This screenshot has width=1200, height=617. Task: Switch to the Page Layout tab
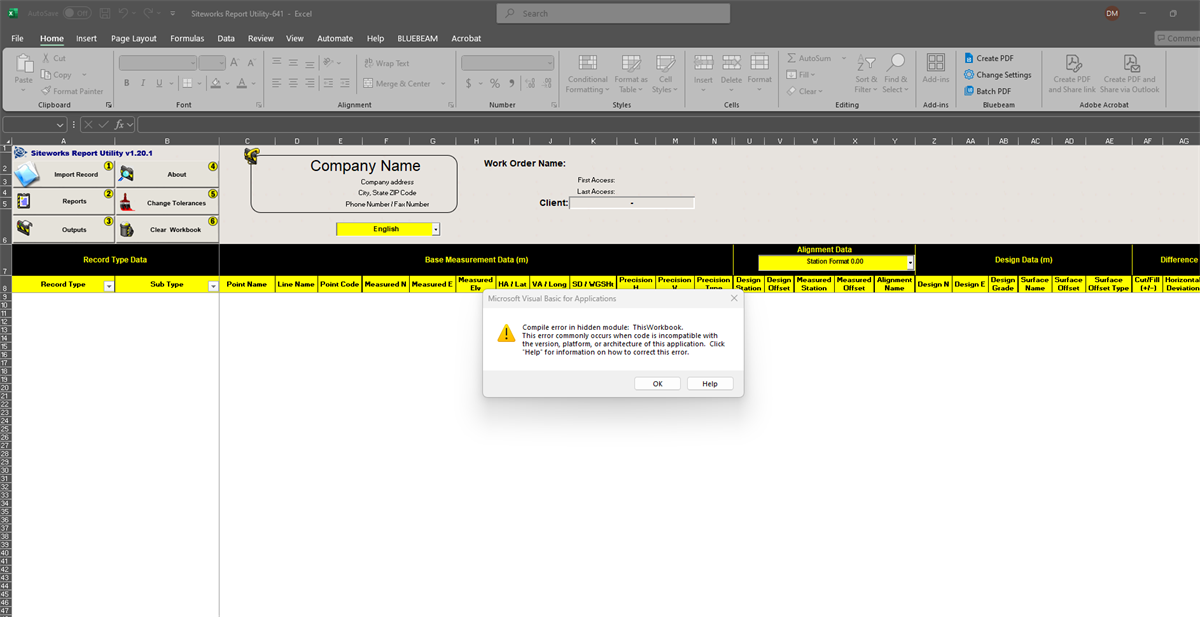[x=134, y=38]
